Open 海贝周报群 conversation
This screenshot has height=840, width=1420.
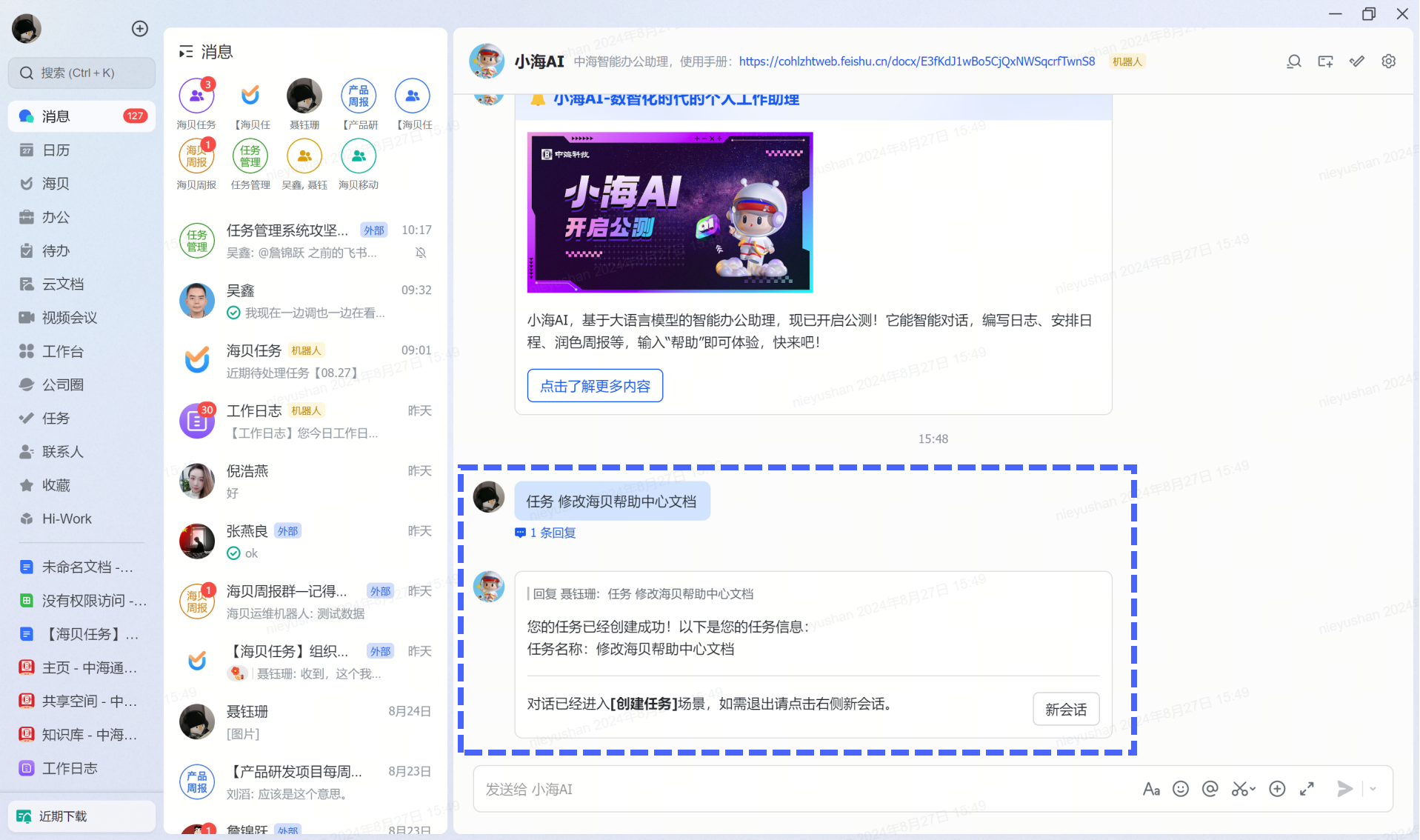click(x=305, y=601)
